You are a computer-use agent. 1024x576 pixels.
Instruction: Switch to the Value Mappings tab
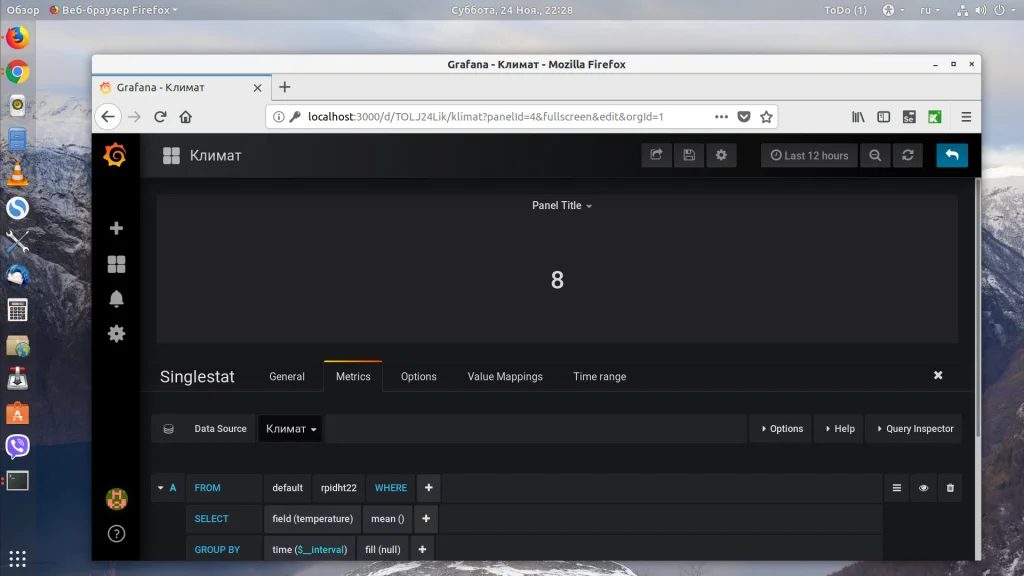[x=505, y=377]
